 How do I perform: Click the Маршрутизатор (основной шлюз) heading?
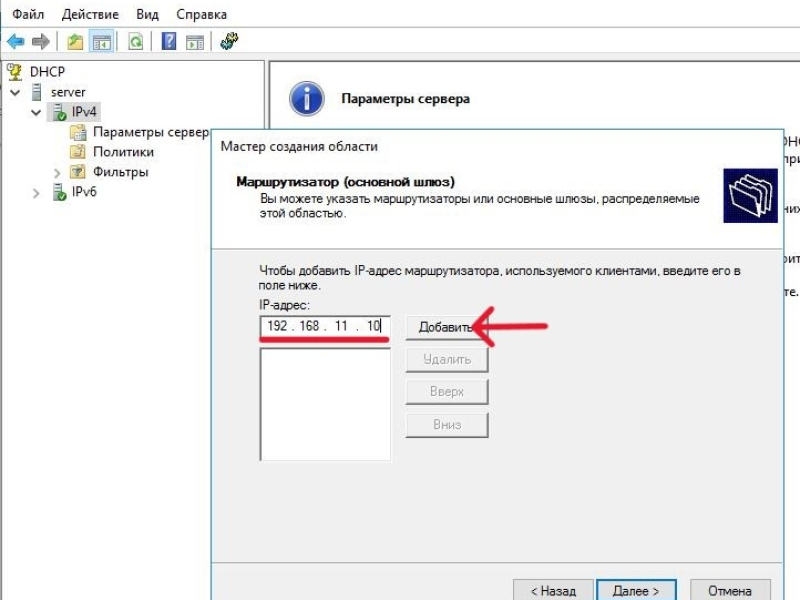coord(345,182)
